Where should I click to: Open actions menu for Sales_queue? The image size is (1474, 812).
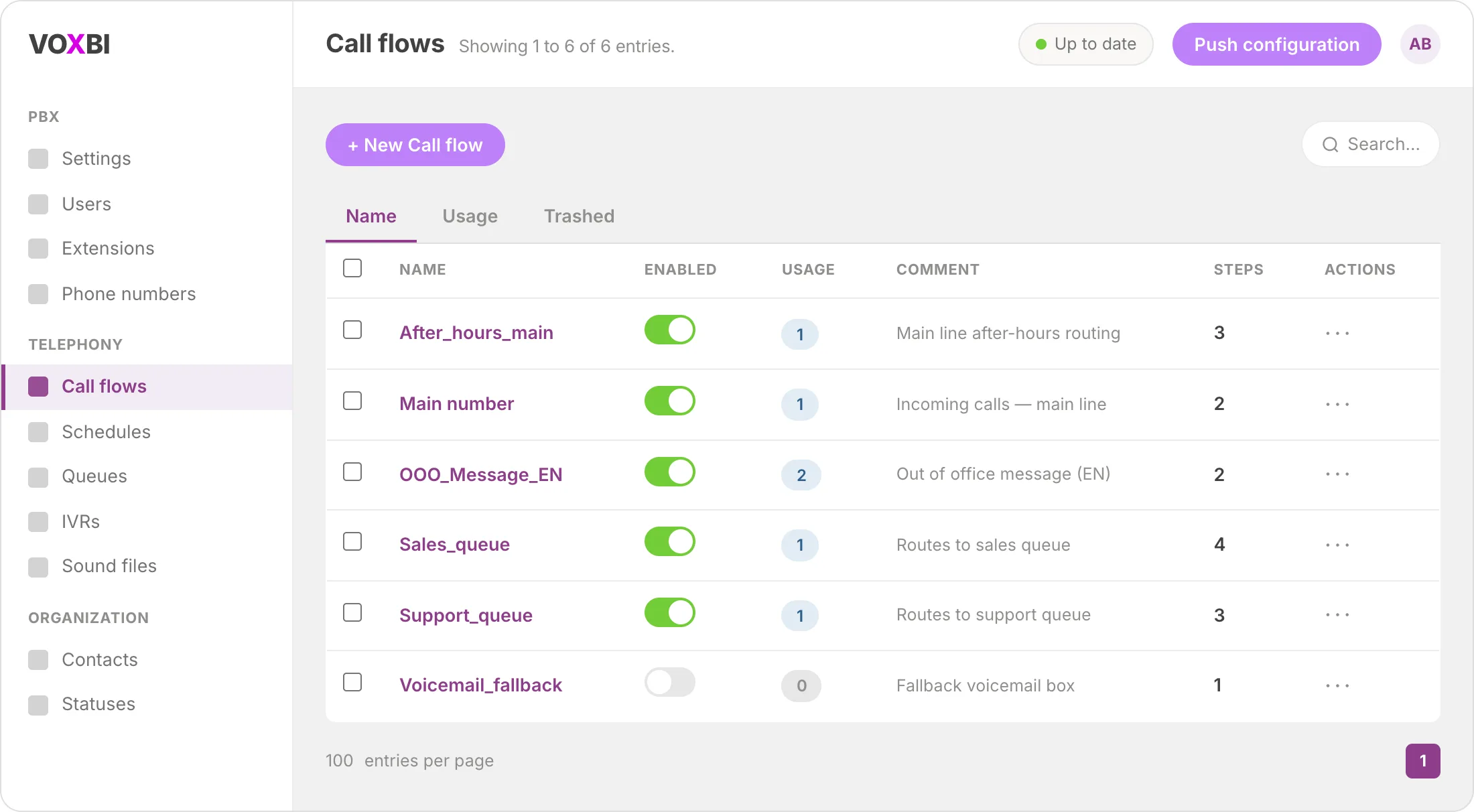[1337, 545]
